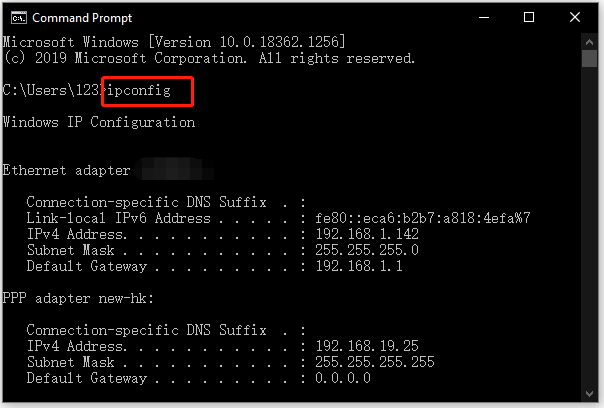Click the Ethernet adapter heading
Image resolution: width=604 pixels, height=408 pixels.
(x=66, y=170)
